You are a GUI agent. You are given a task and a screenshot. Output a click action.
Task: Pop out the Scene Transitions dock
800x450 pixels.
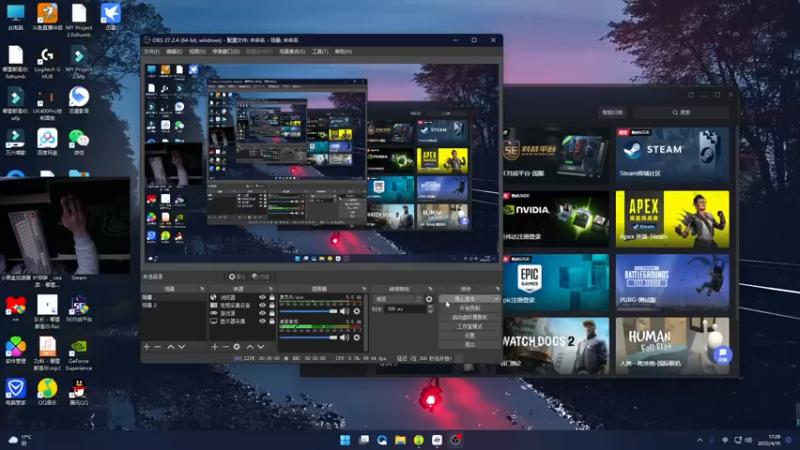pyautogui.click(x=431, y=289)
